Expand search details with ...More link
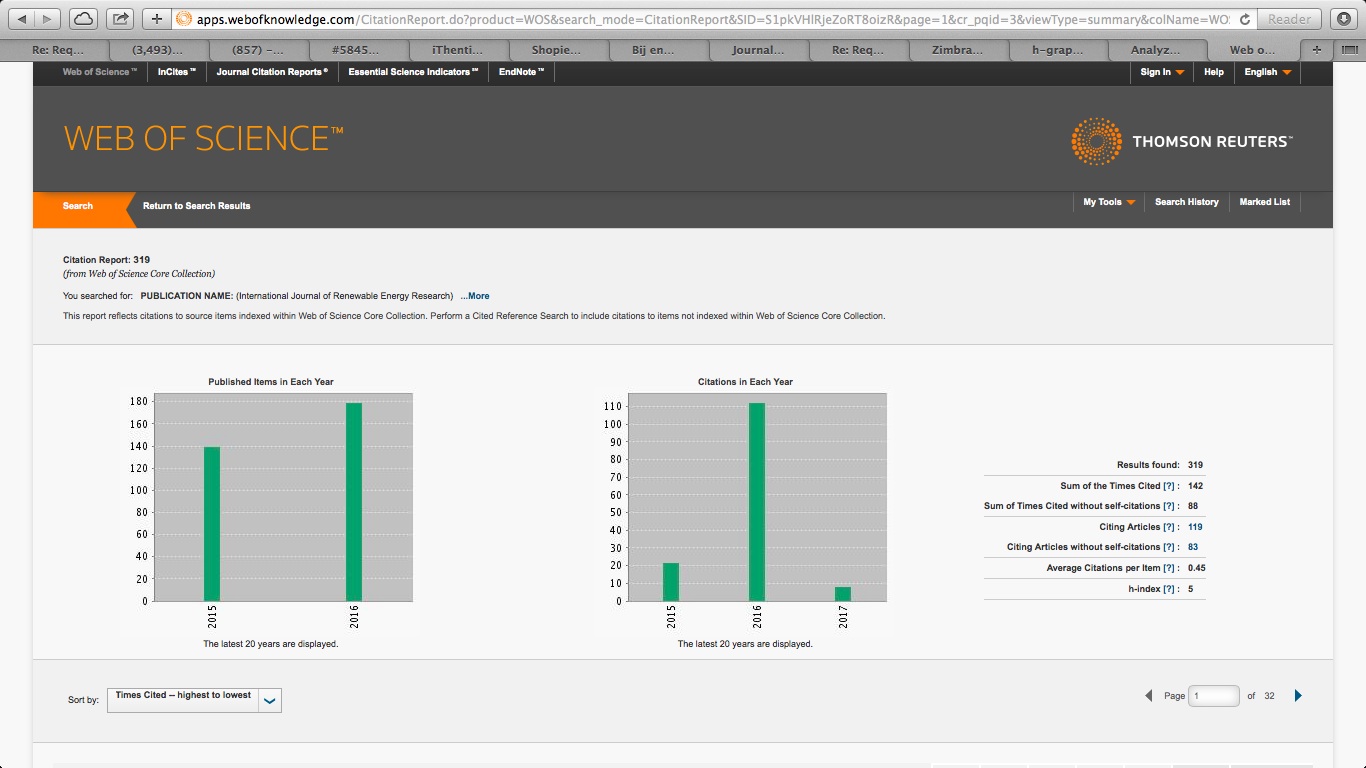1366x768 pixels. 475,296
